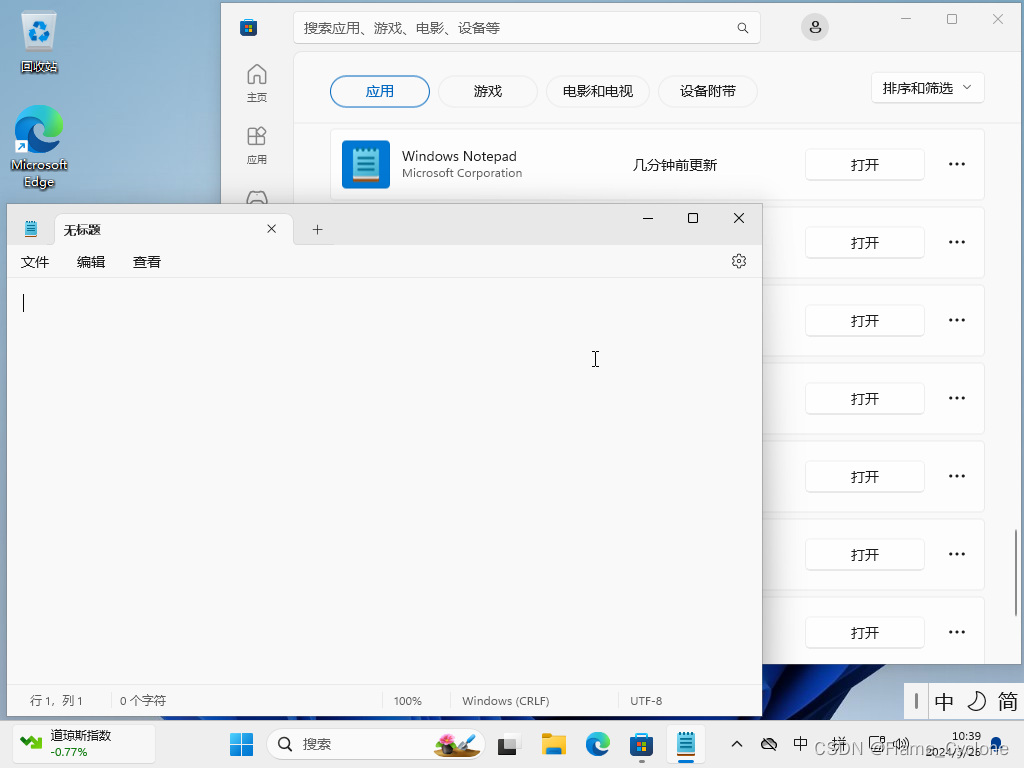Open the 文件 menu in Notepad

point(35,262)
